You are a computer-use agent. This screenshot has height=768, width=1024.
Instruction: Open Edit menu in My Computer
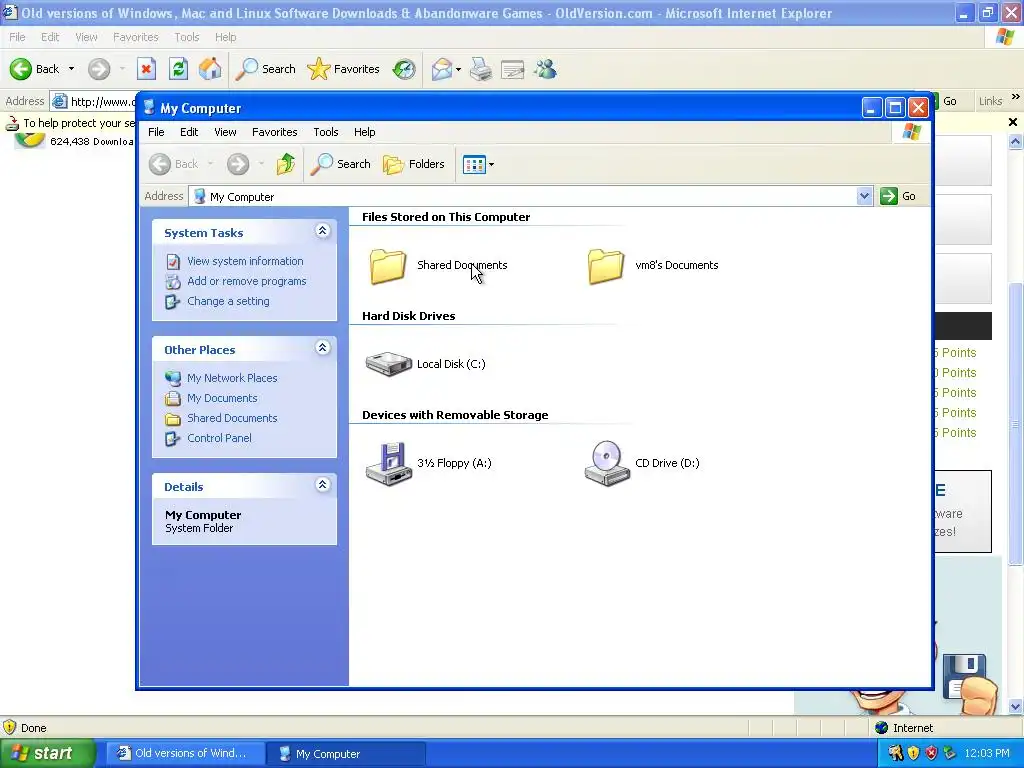click(x=189, y=132)
